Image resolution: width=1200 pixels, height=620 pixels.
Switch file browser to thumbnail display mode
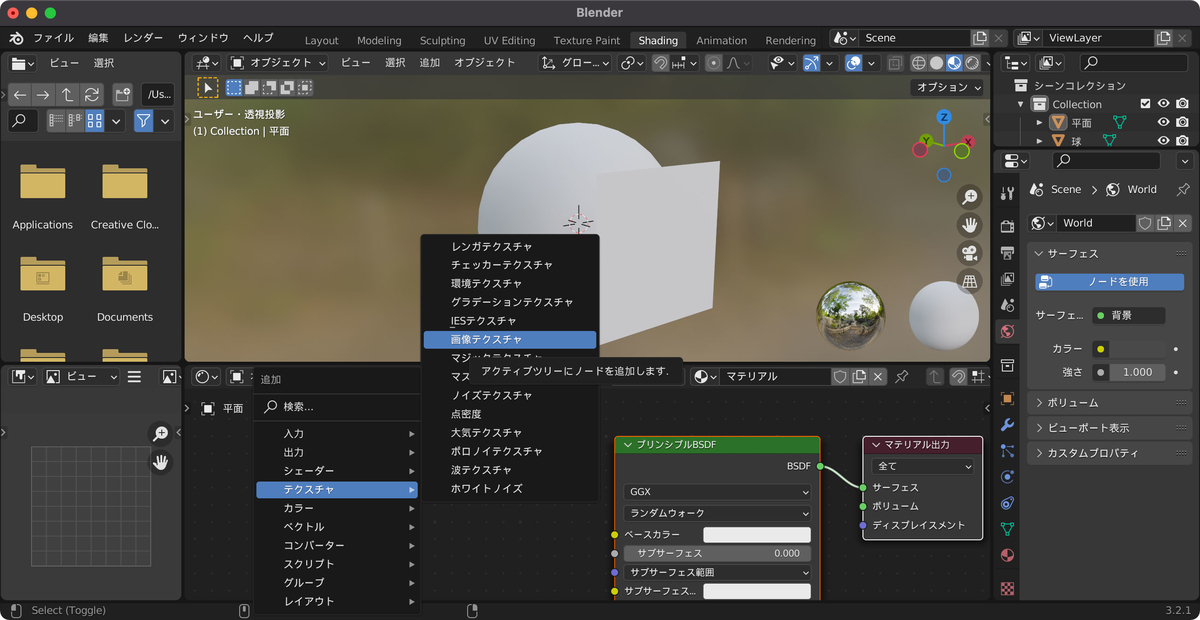(x=95, y=121)
